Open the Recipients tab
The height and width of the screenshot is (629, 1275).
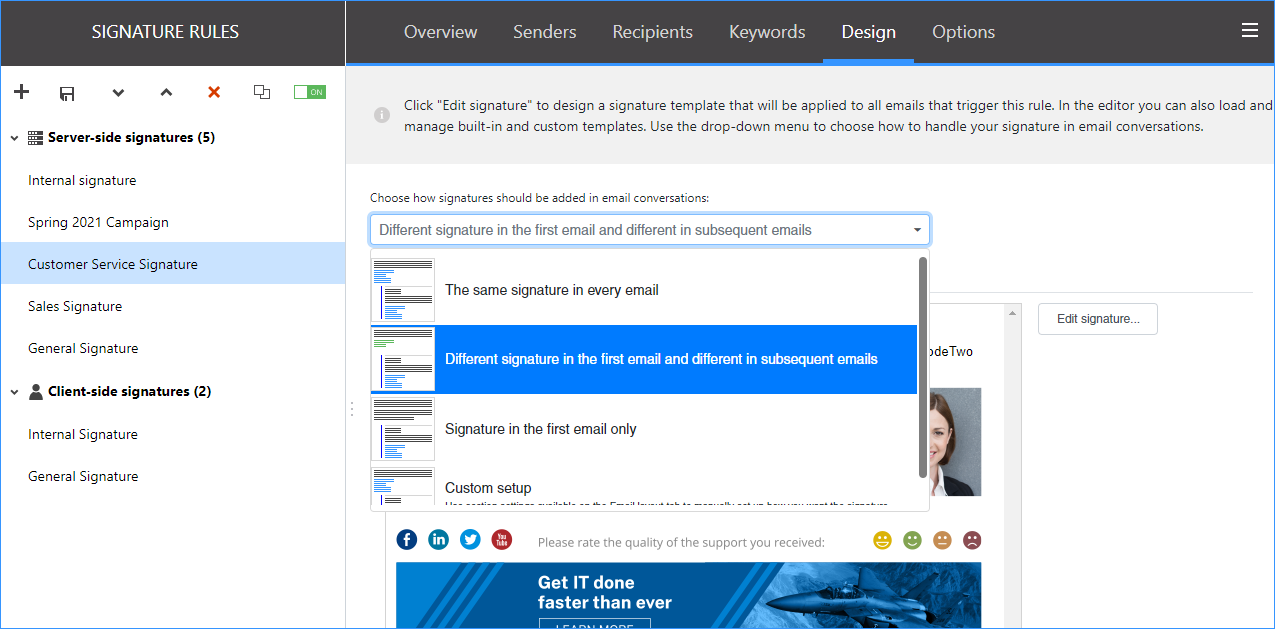click(x=653, y=32)
